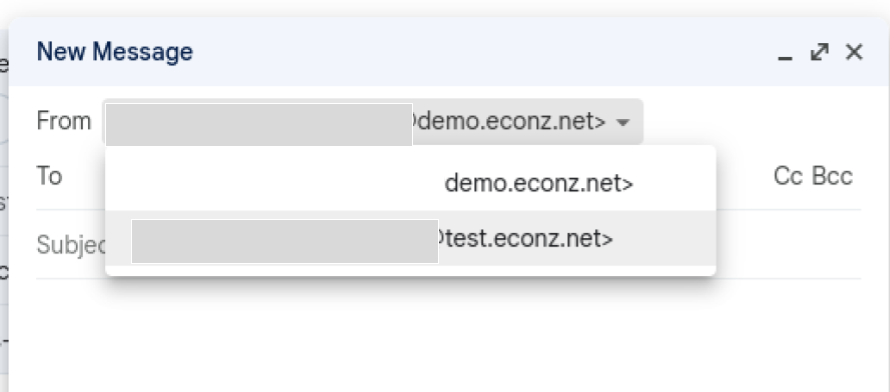This screenshot has width=890, height=392.
Task: Minimize the New Message compose window
Action: [x=785, y=53]
